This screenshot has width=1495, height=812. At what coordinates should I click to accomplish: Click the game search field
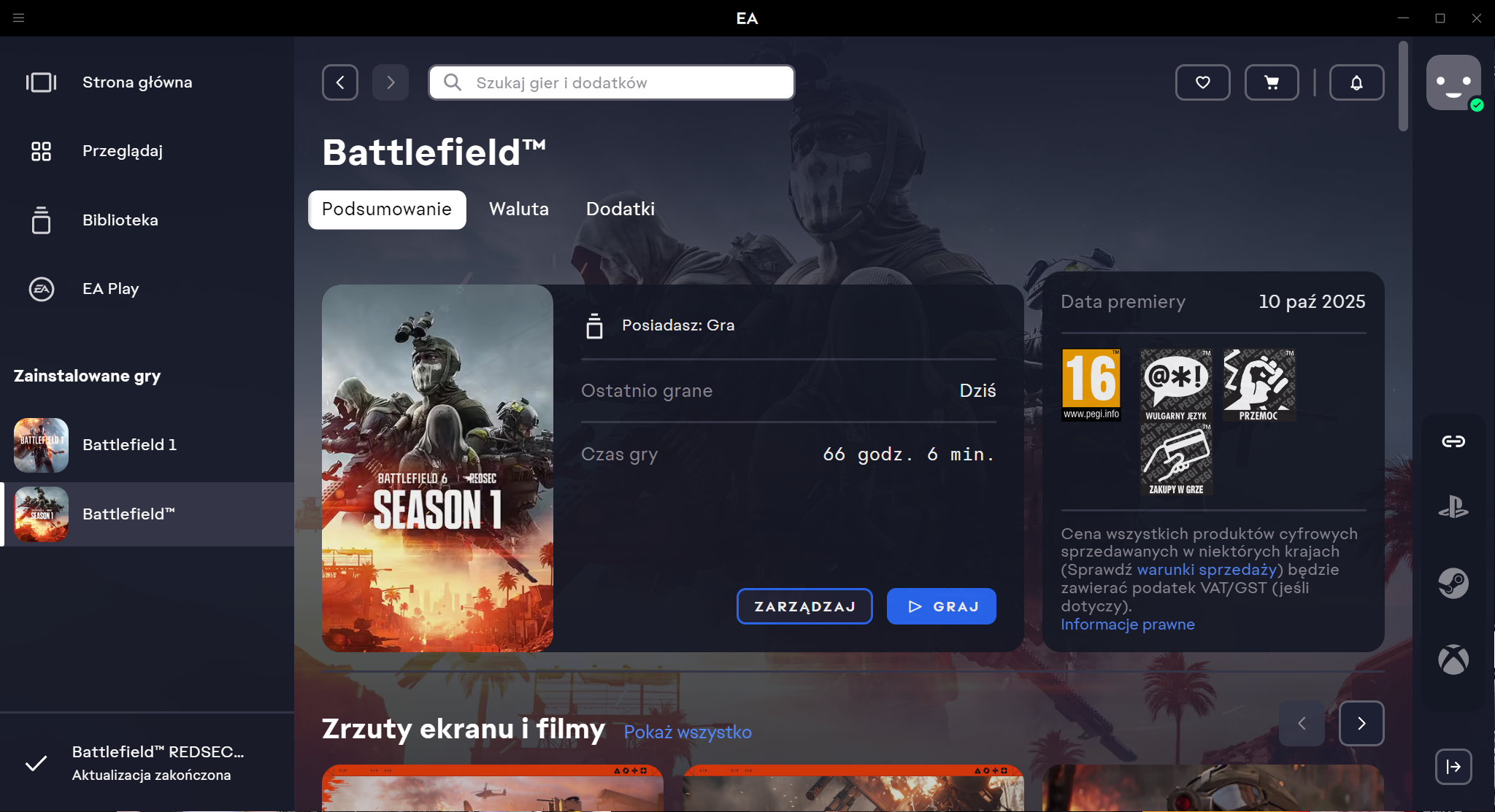628,82
